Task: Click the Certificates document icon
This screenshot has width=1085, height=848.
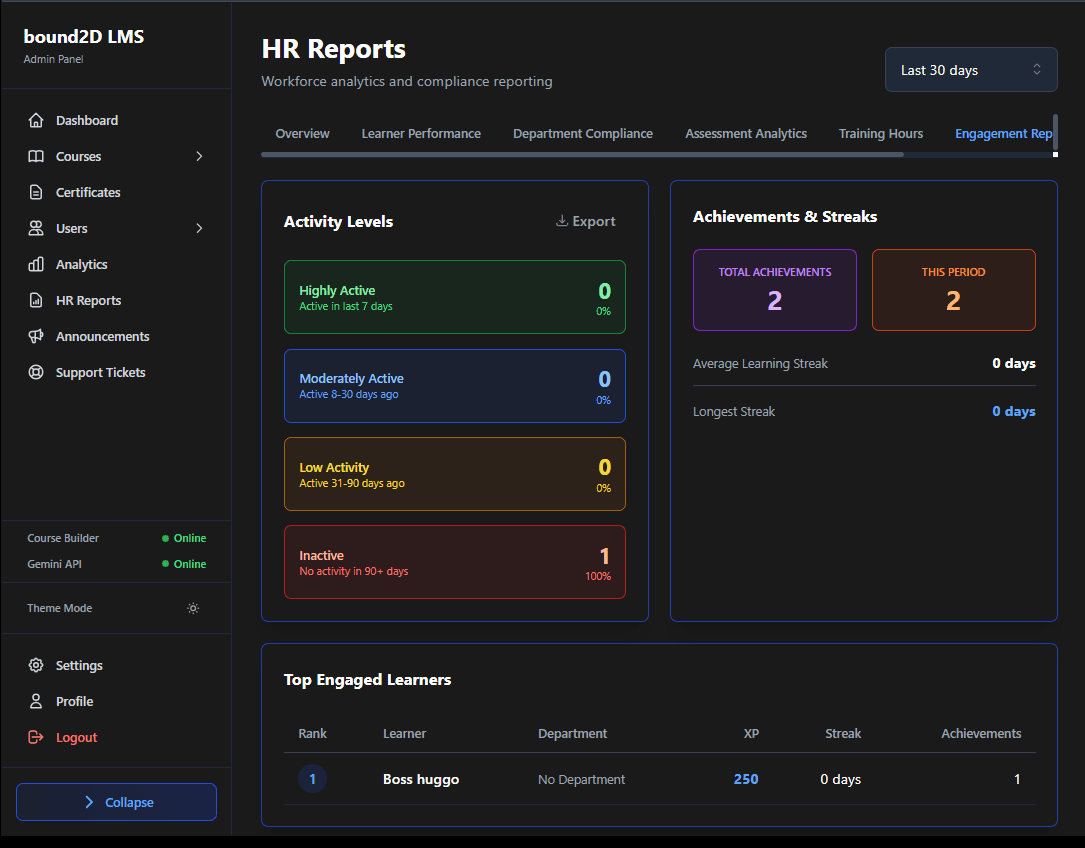Action: [x=36, y=193]
